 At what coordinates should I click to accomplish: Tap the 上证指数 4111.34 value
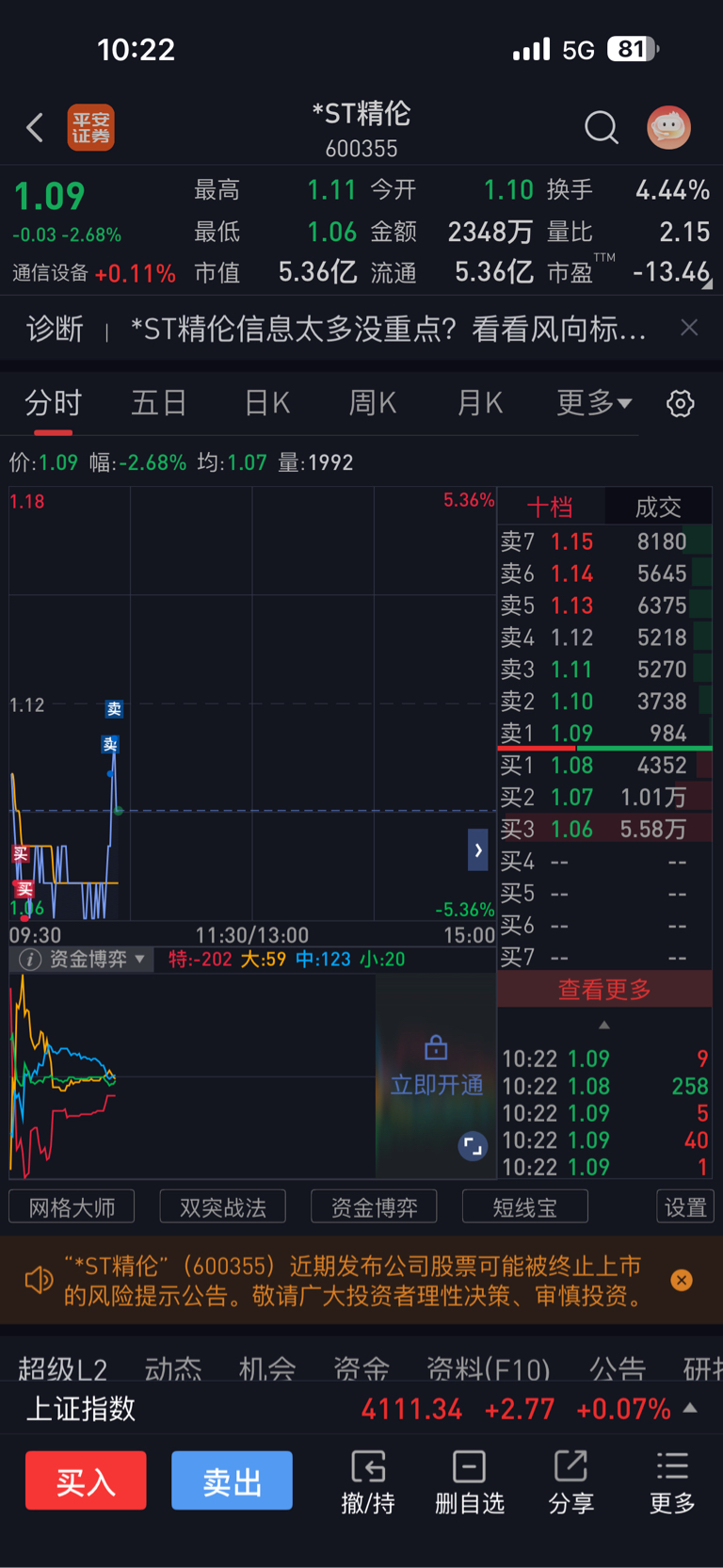point(411,1409)
